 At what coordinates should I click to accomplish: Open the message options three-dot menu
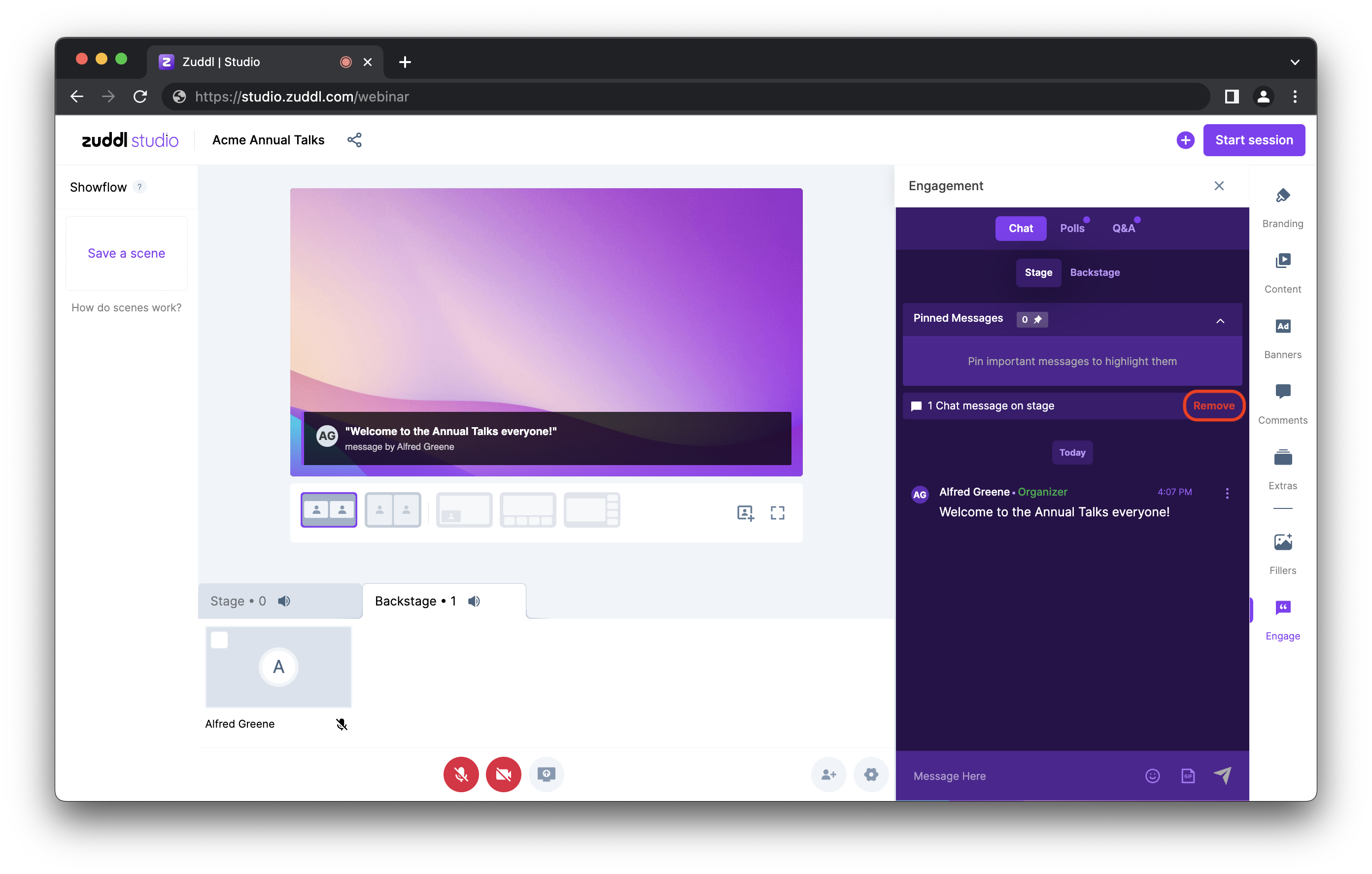point(1227,494)
